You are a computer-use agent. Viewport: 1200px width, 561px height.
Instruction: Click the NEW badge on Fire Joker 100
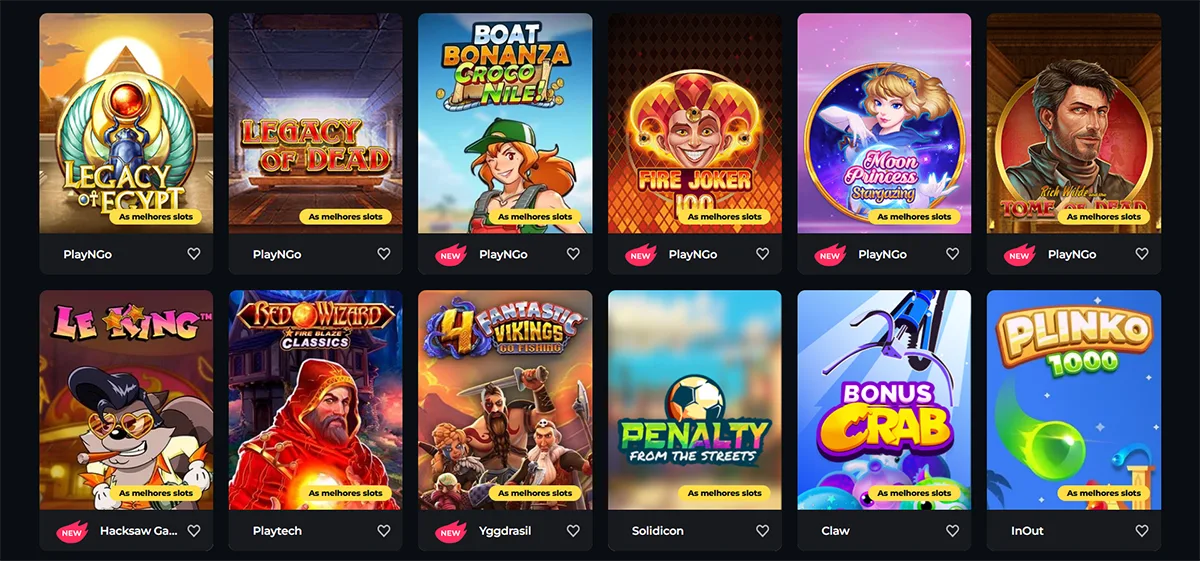coord(641,255)
